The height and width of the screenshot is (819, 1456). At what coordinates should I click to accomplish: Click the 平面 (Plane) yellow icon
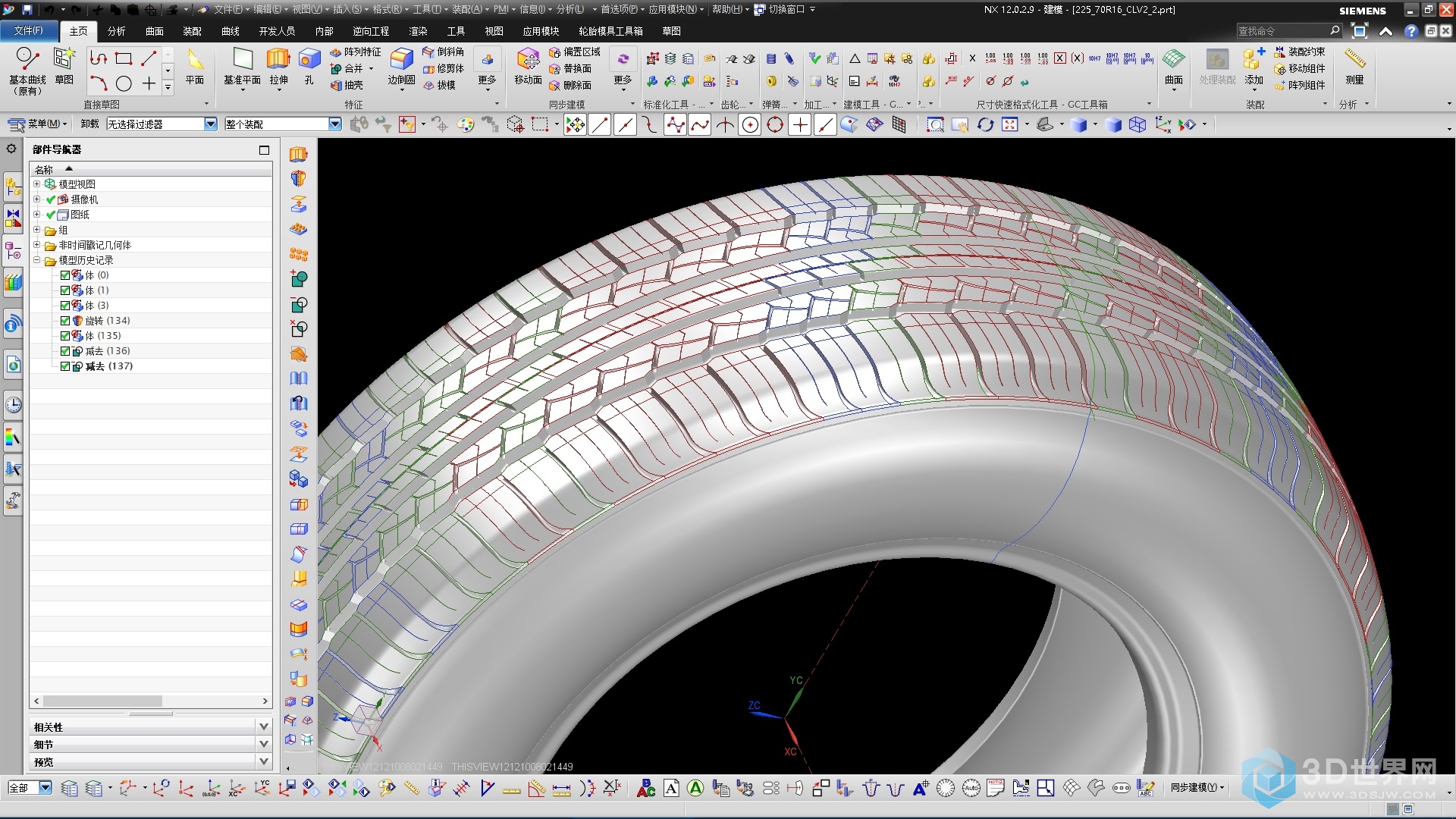point(195,66)
